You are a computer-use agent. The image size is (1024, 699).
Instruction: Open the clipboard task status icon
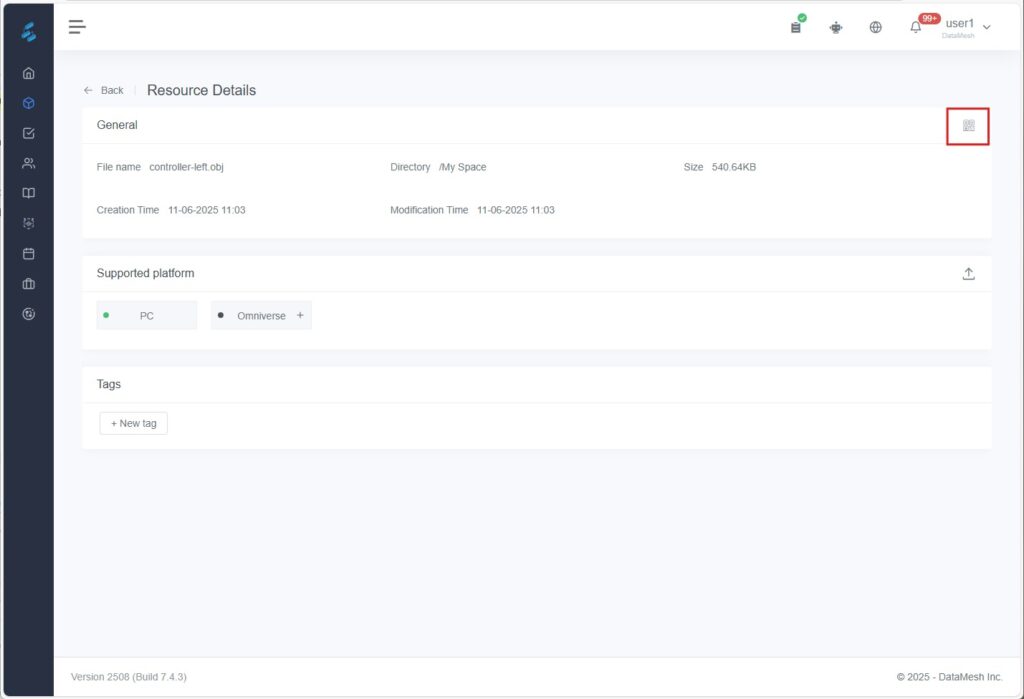click(796, 27)
